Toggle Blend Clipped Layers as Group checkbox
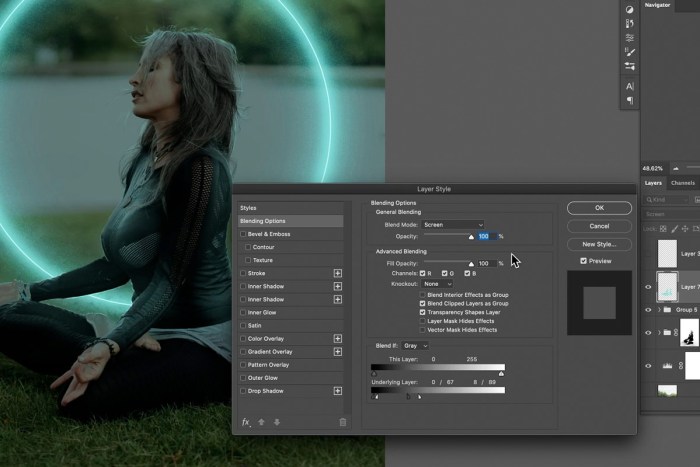The image size is (700, 467). (x=422, y=304)
